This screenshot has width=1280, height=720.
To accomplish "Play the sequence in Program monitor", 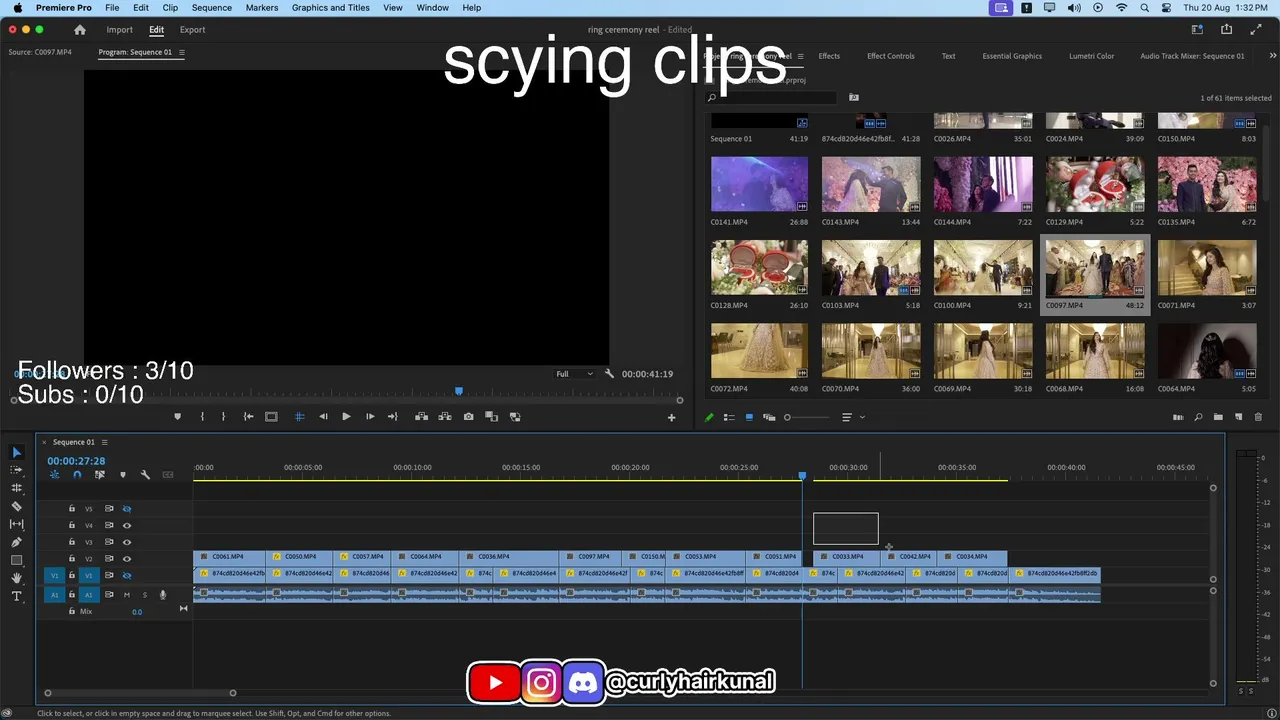I will 346,417.
